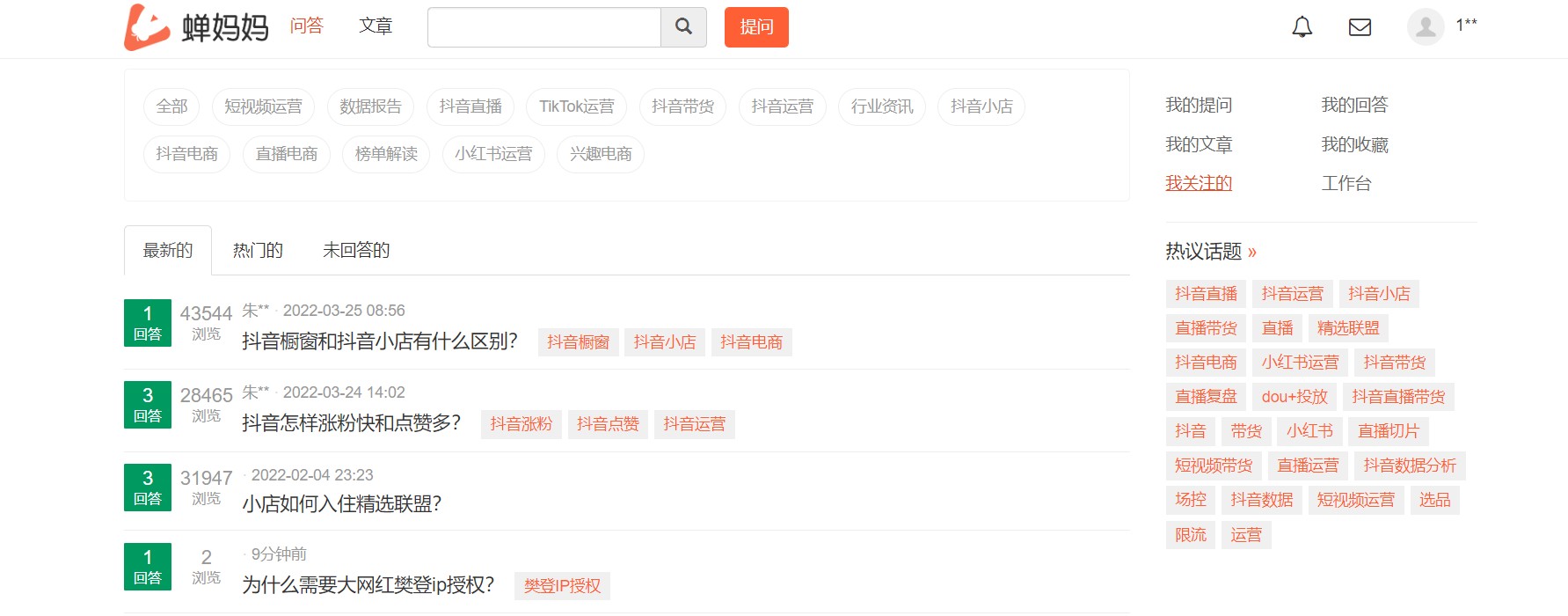The height and width of the screenshot is (616, 1568).
Task: Open hot topic dou+投放
Action: click(1295, 397)
